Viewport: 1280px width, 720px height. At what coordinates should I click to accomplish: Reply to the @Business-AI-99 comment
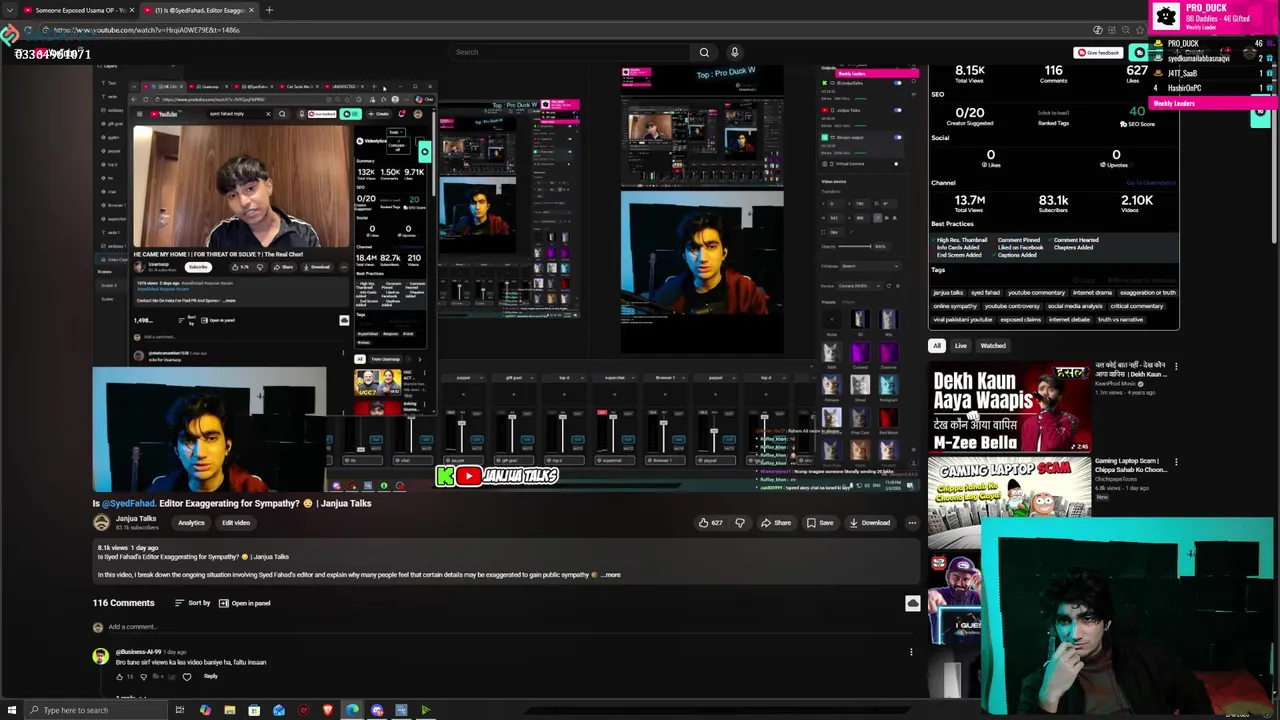point(210,677)
